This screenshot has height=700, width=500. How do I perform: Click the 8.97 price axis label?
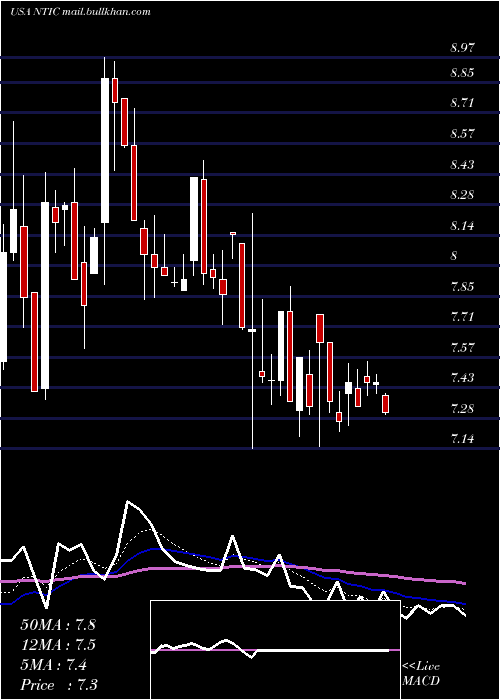463,48
